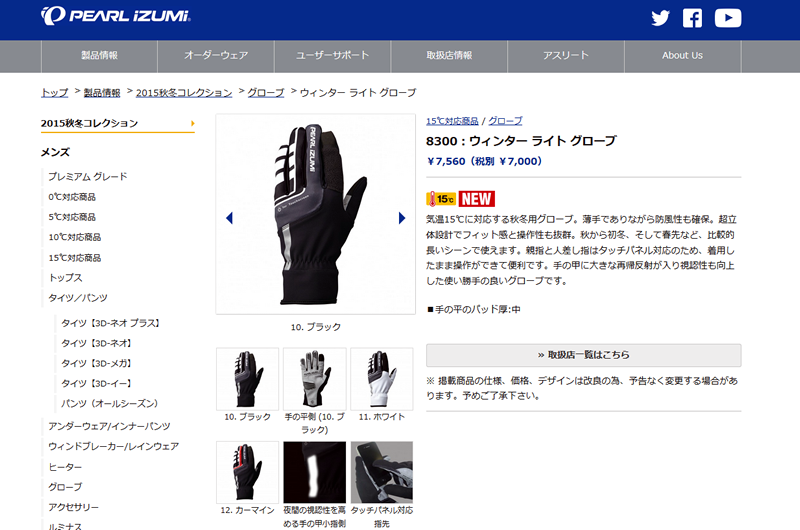Click the red NEW badge
Screen dimensions: 800x530
(x=477, y=199)
